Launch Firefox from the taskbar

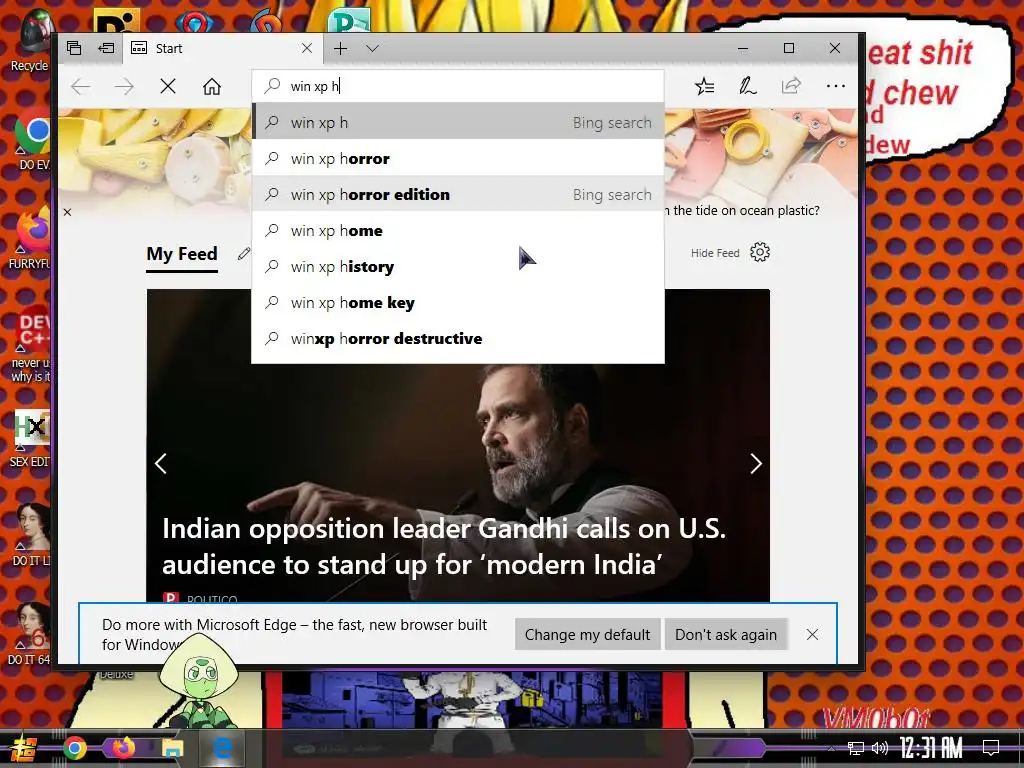[123, 747]
